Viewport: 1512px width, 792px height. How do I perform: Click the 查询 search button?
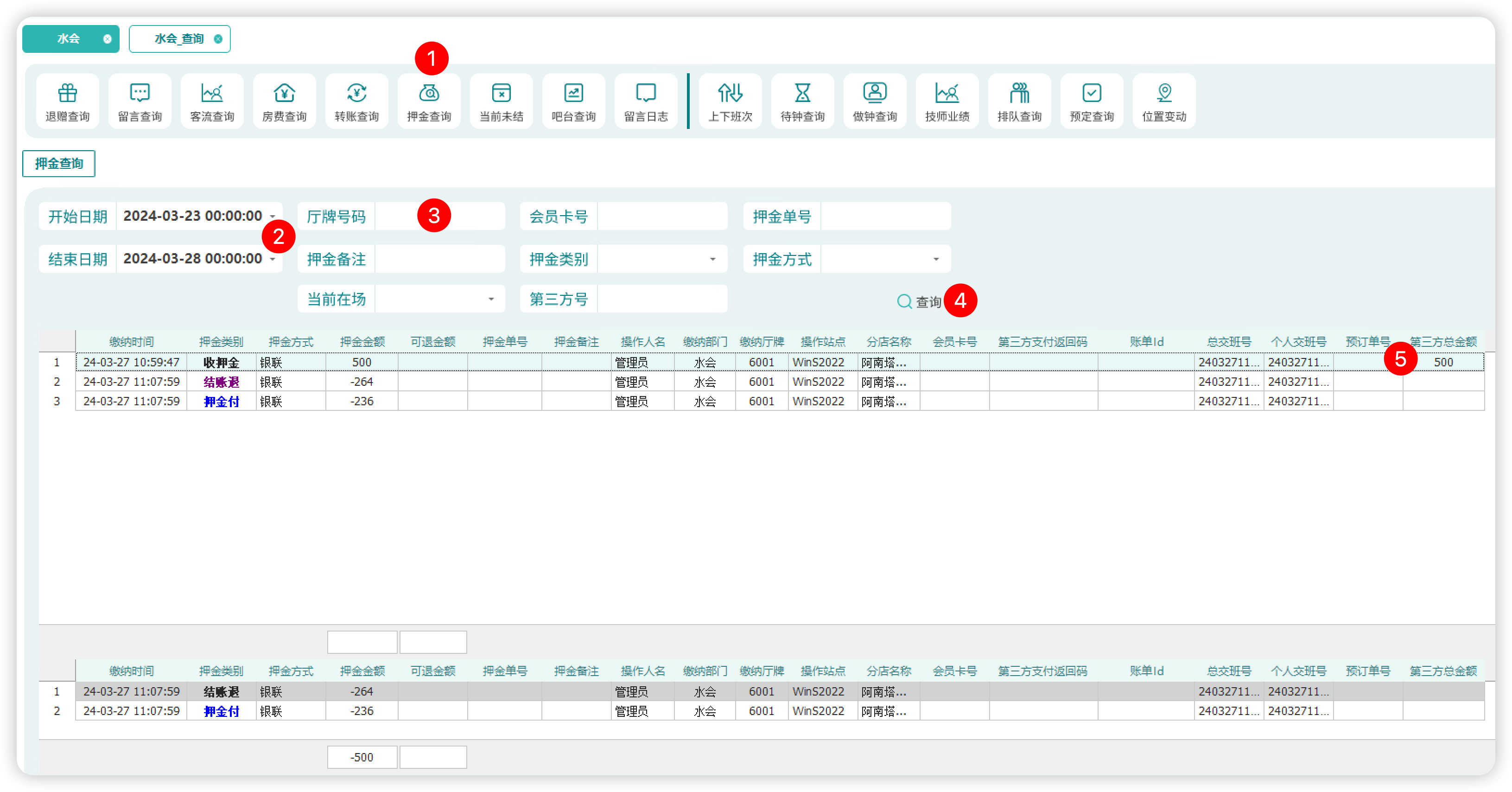(x=919, y=302)
